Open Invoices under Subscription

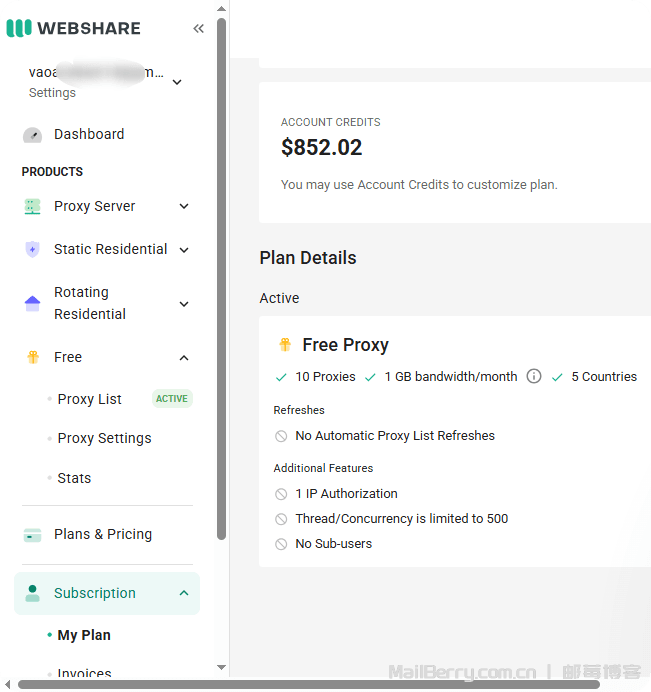[84, 674]
